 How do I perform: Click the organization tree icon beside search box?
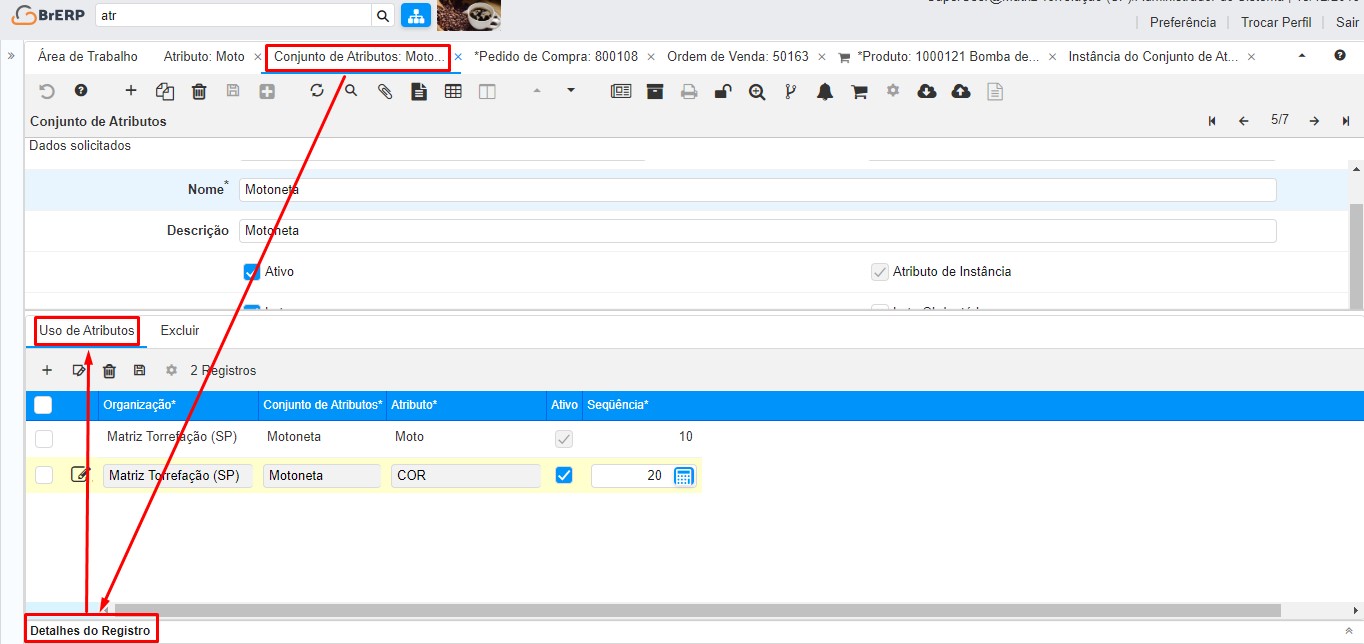pos(415,16)
